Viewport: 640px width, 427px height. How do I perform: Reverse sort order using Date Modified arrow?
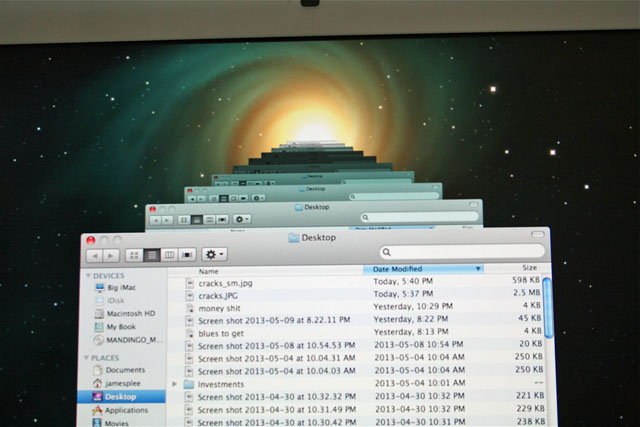click(x=478, y=269)
